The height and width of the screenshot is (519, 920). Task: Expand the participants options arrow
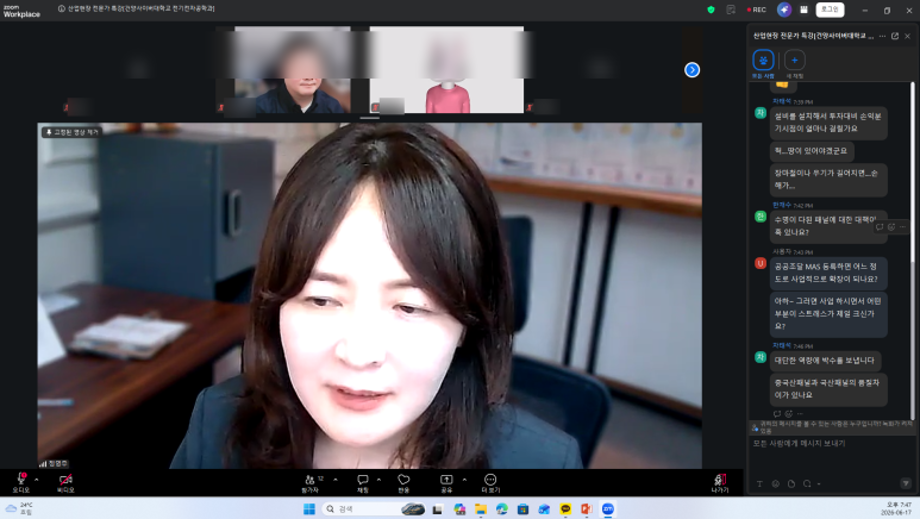pyautogui.click(x=336, y=480)
